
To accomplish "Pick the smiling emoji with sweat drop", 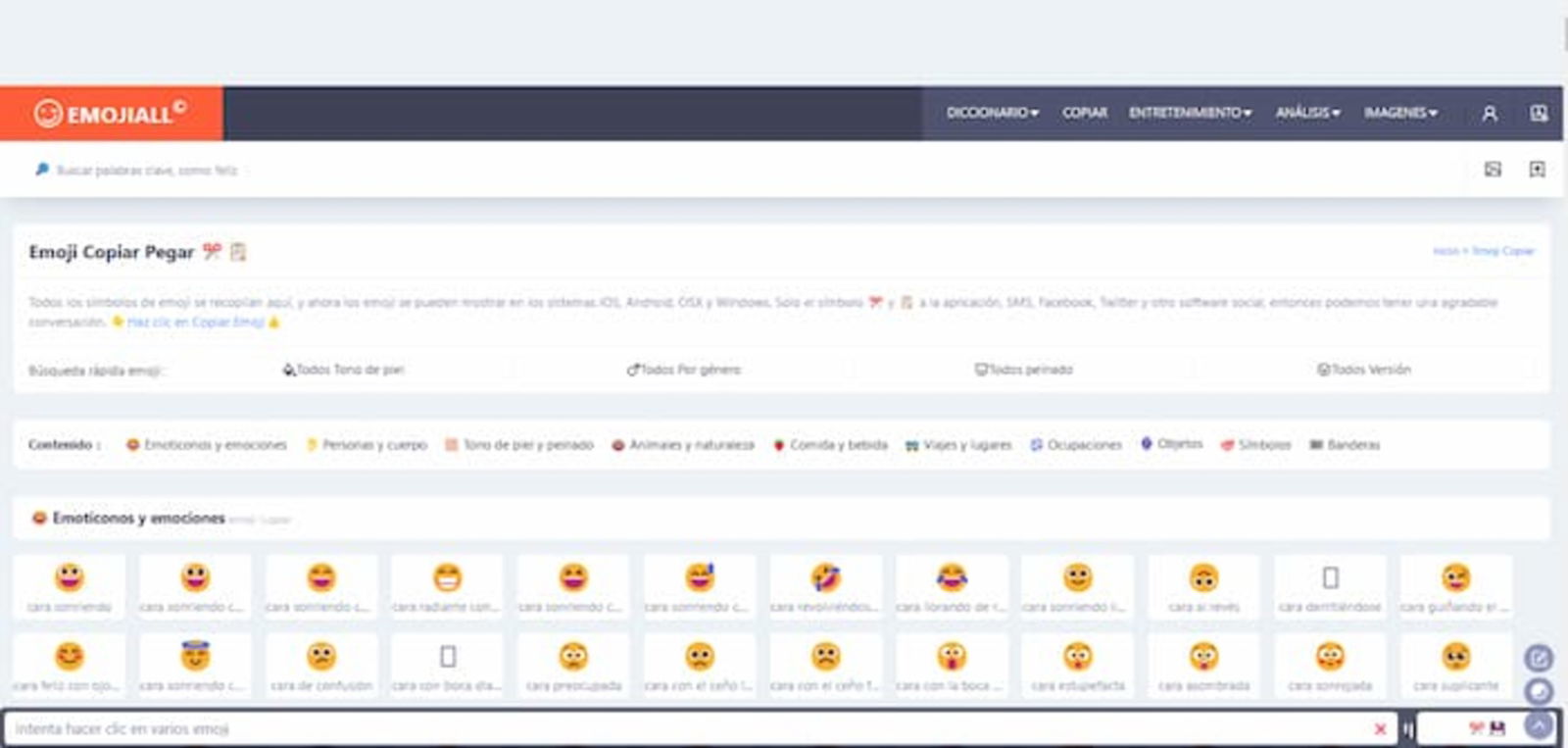I will pyautogui.click(x=699, y=586).
